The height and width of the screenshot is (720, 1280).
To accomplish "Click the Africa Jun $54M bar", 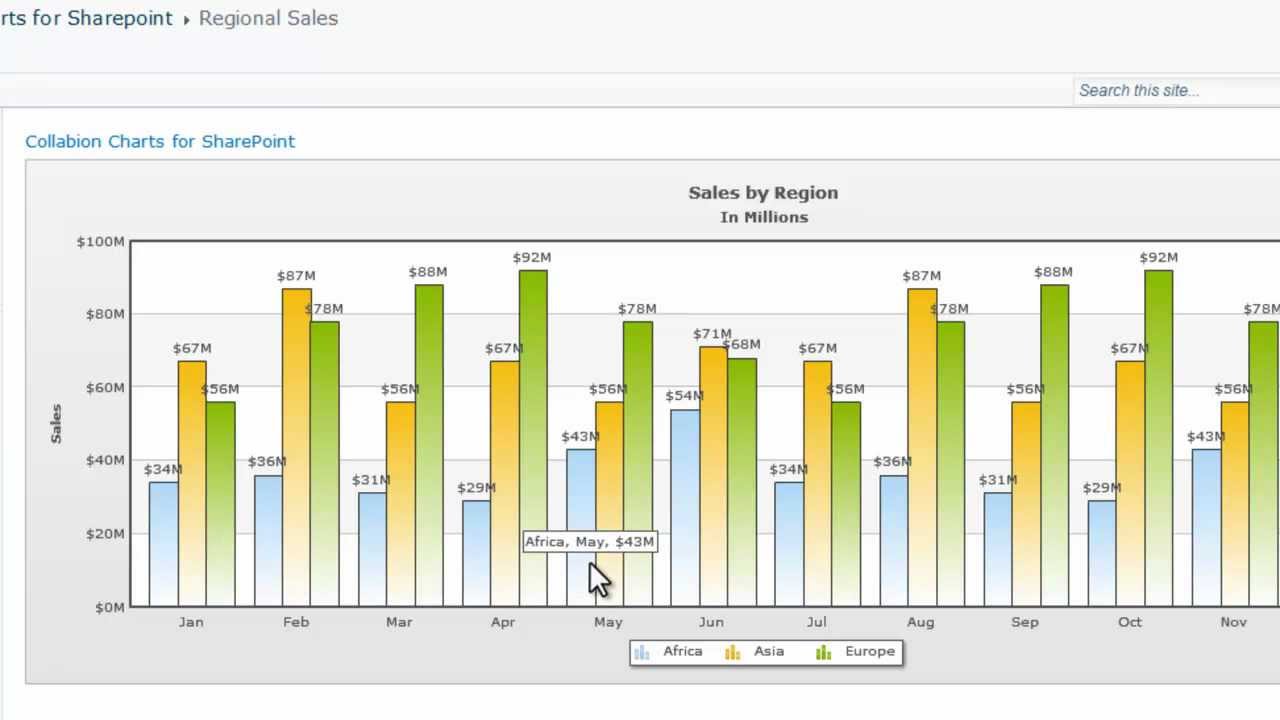I will (685, 507).
